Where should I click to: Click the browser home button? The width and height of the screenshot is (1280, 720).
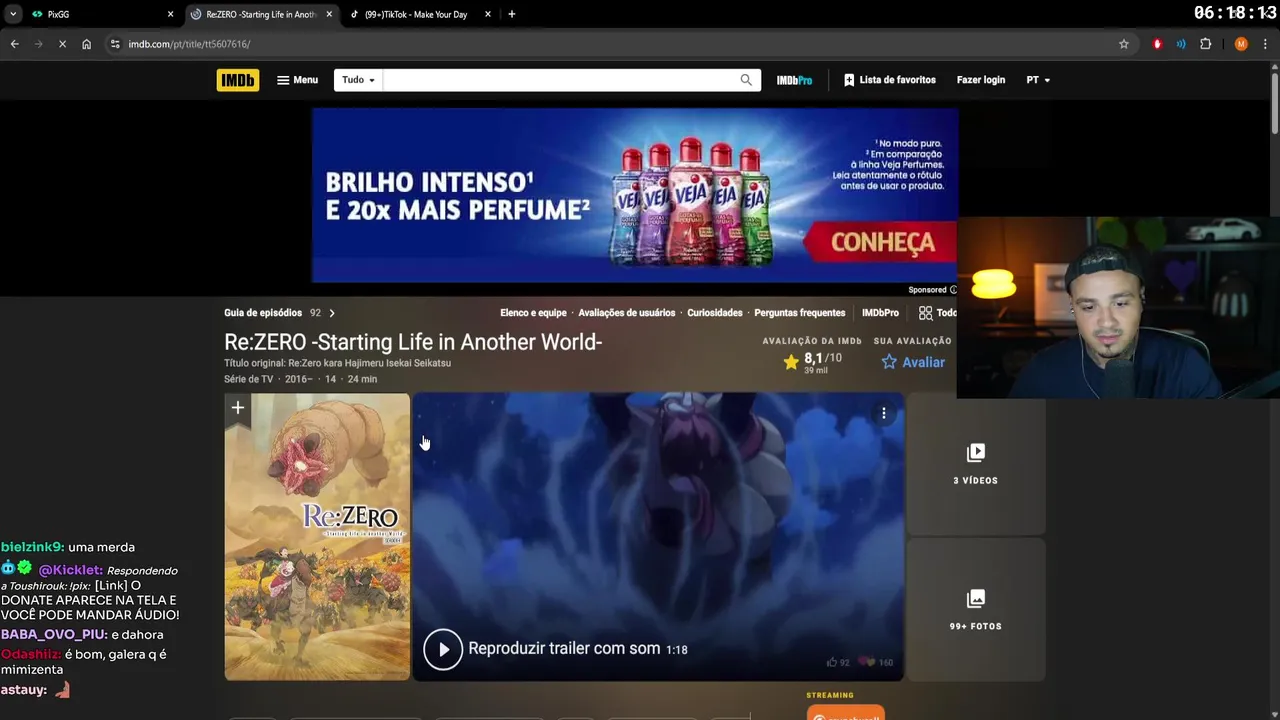point(86,44)
